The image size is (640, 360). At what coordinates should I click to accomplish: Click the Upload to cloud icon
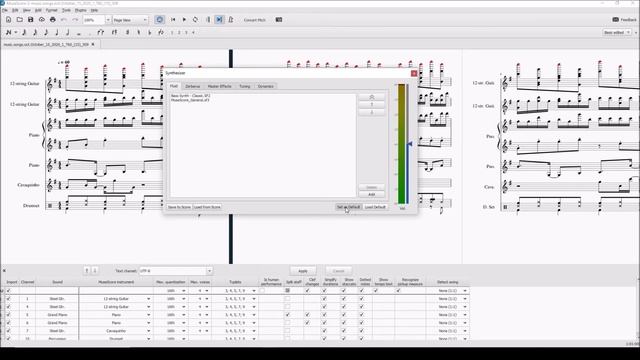tap(42, 20)
